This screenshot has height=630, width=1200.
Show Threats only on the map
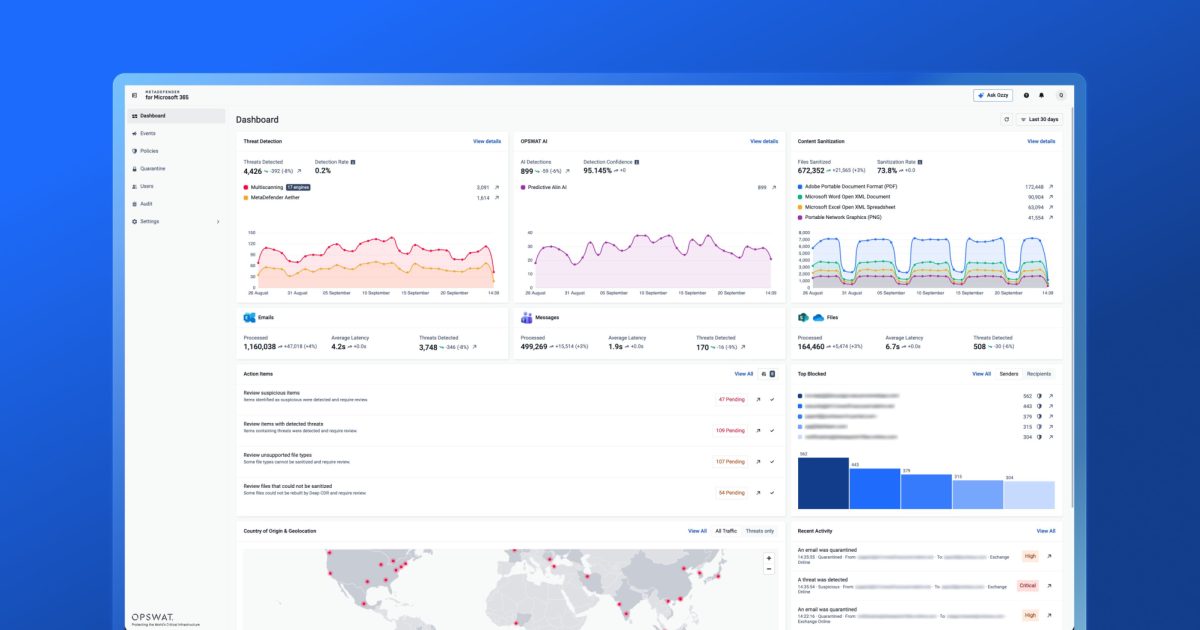761,531
